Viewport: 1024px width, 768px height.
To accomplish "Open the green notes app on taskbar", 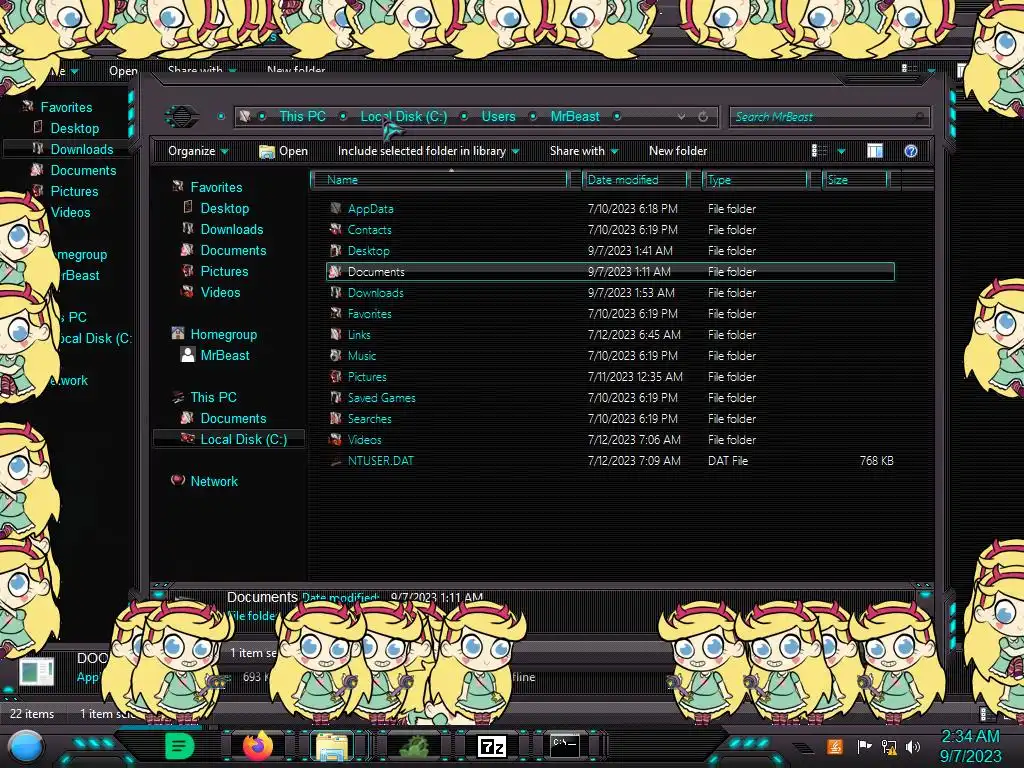I will (x=180, y=745).
